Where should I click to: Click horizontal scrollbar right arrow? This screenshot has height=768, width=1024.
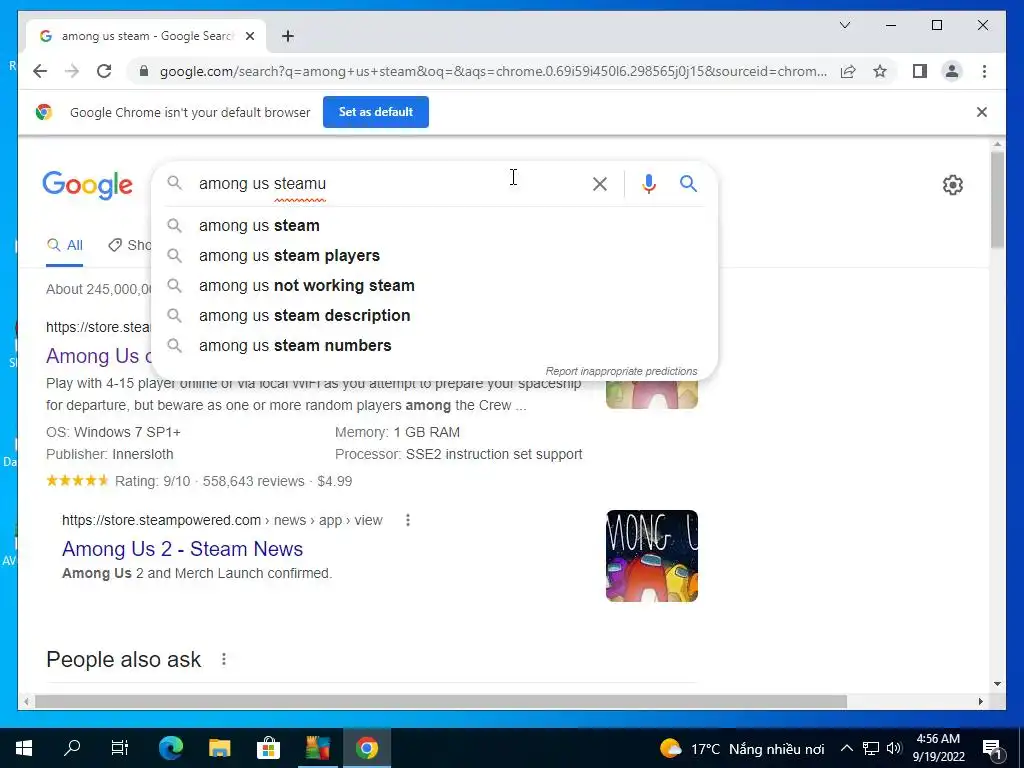(x=980, y=701)
